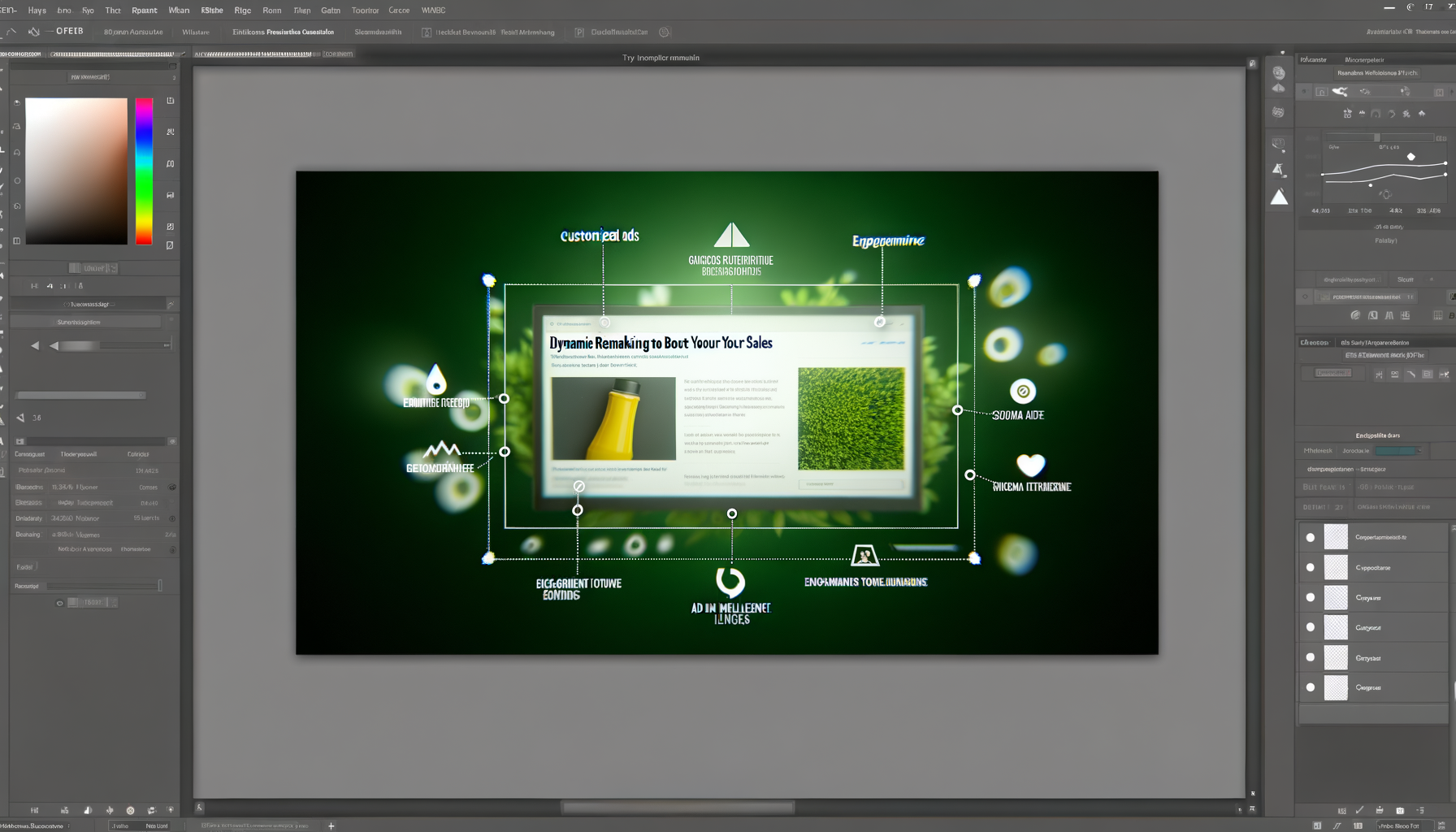Open the blending mode dropdown above the layers list
The height and width of the screenshot is (832, 1456).
click(1397, 450)
